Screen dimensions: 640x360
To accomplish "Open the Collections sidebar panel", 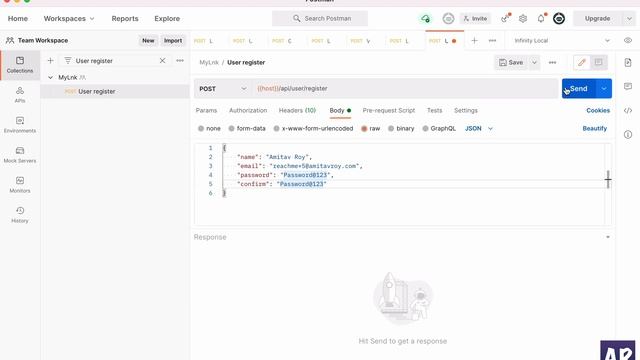I will [x=20, y=65].
